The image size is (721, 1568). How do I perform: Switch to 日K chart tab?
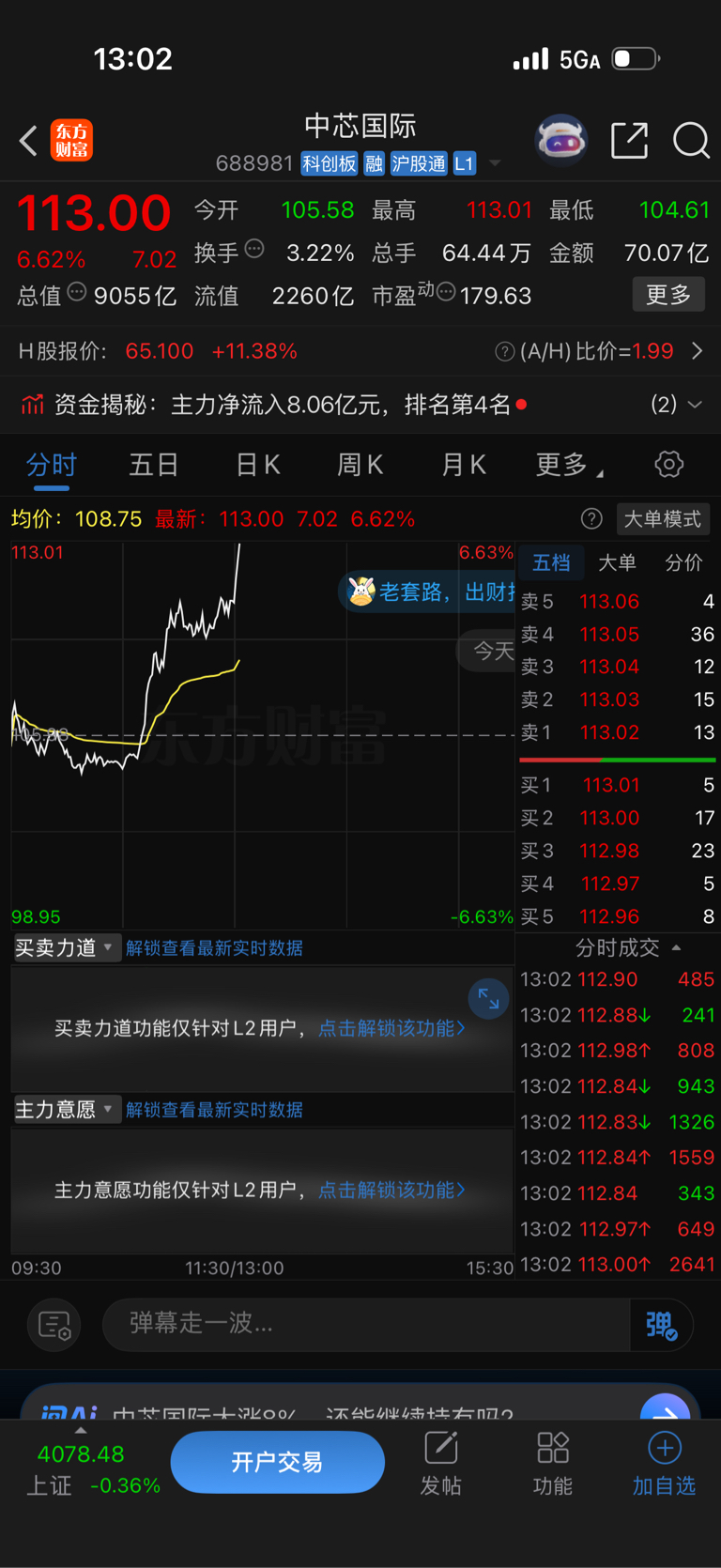click(258, 465)
